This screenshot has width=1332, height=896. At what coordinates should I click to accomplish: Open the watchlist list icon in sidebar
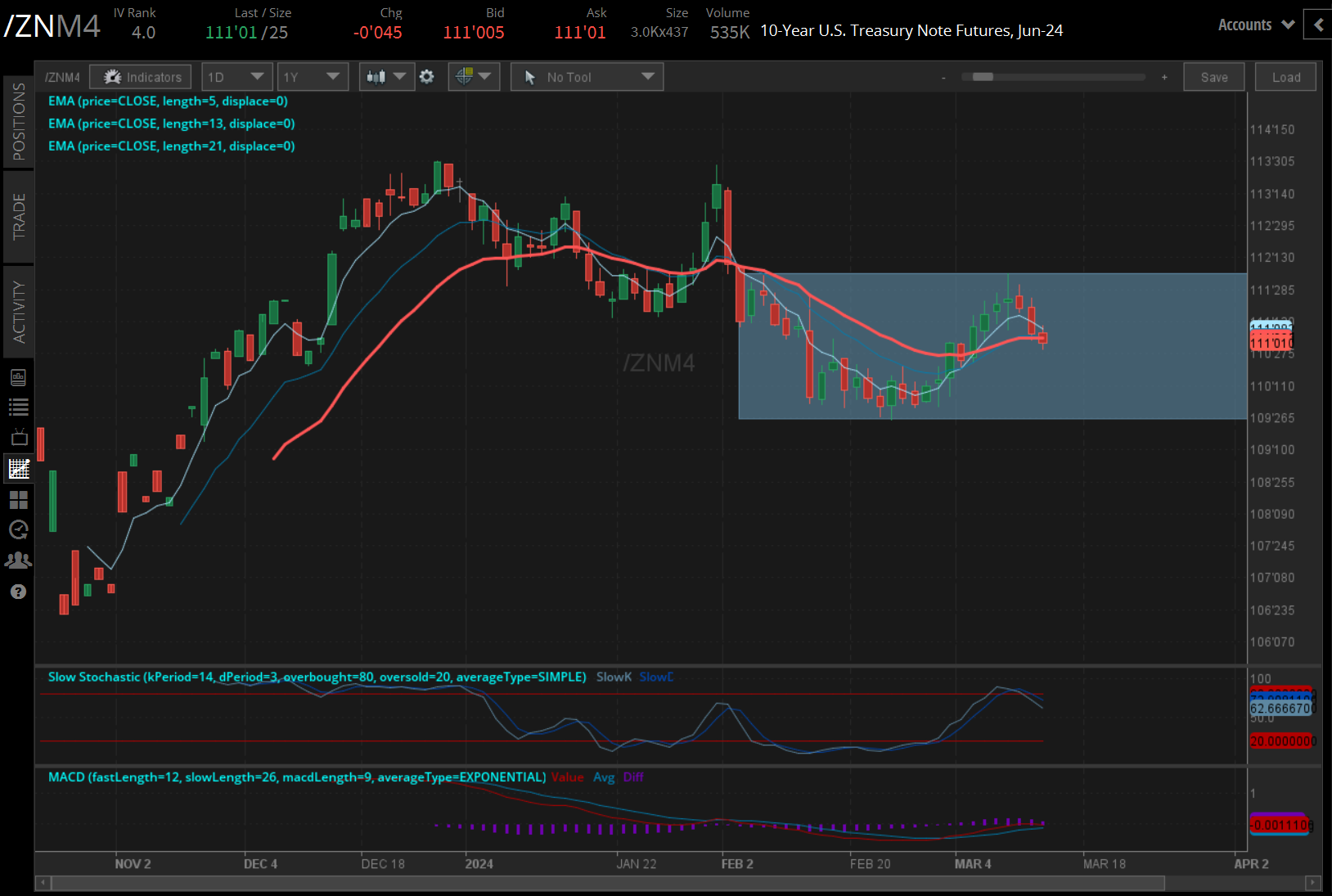(x=18, y=407)
